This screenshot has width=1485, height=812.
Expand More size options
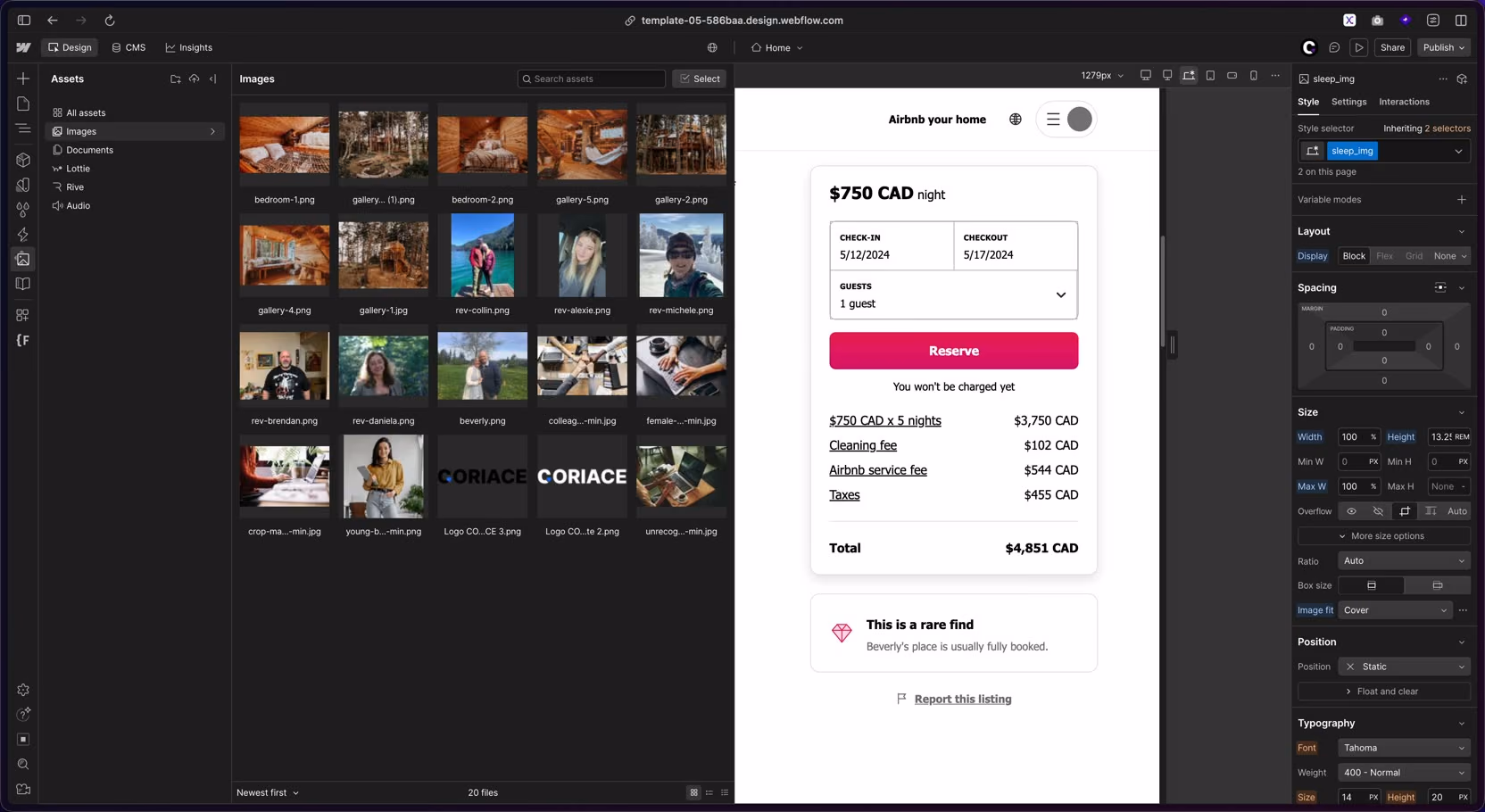click(x=1383, y=536)
